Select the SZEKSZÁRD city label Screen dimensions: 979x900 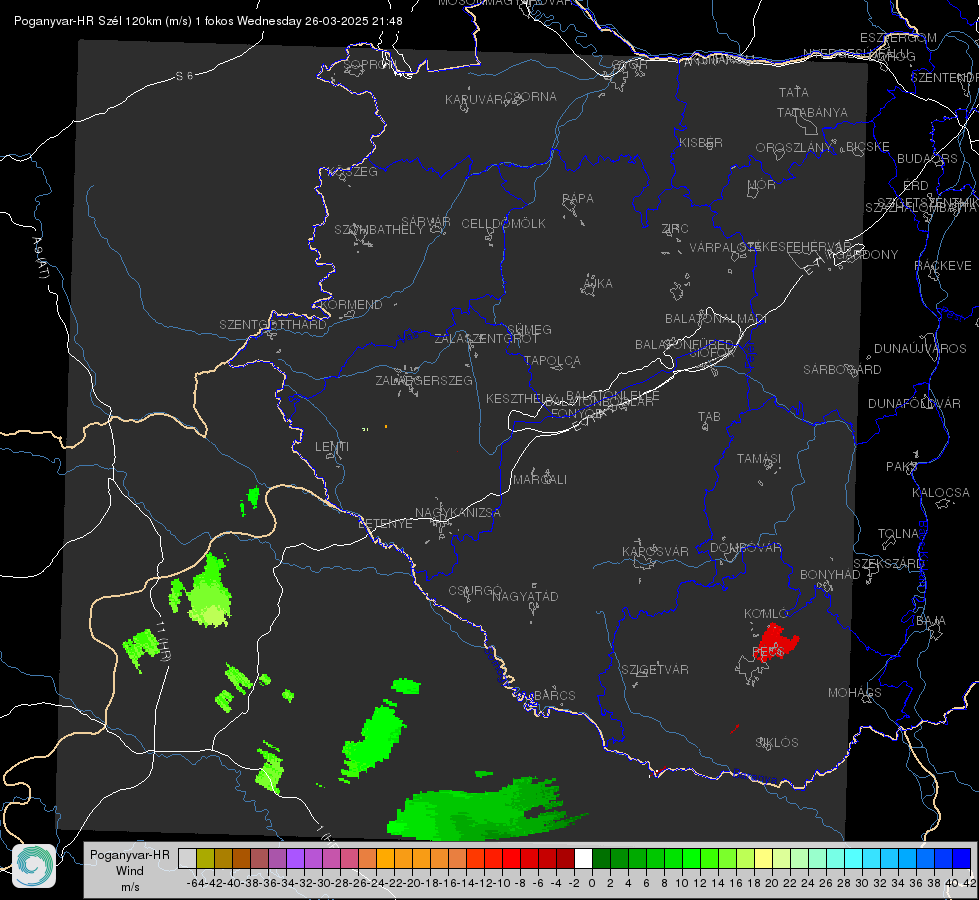(888, 564)
